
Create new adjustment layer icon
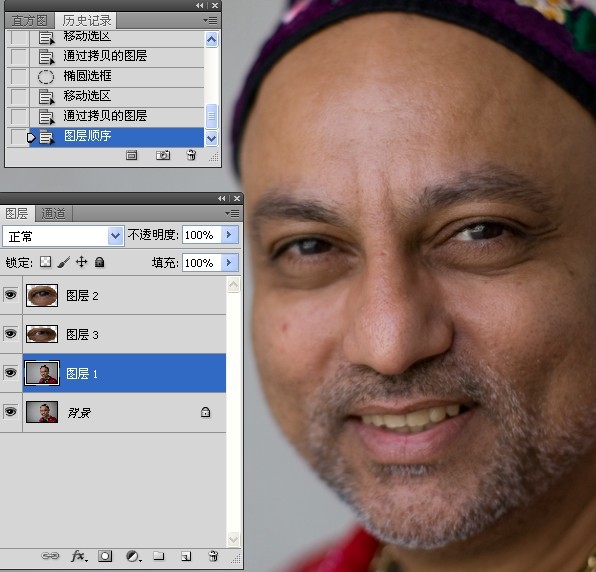pos(133,556)
